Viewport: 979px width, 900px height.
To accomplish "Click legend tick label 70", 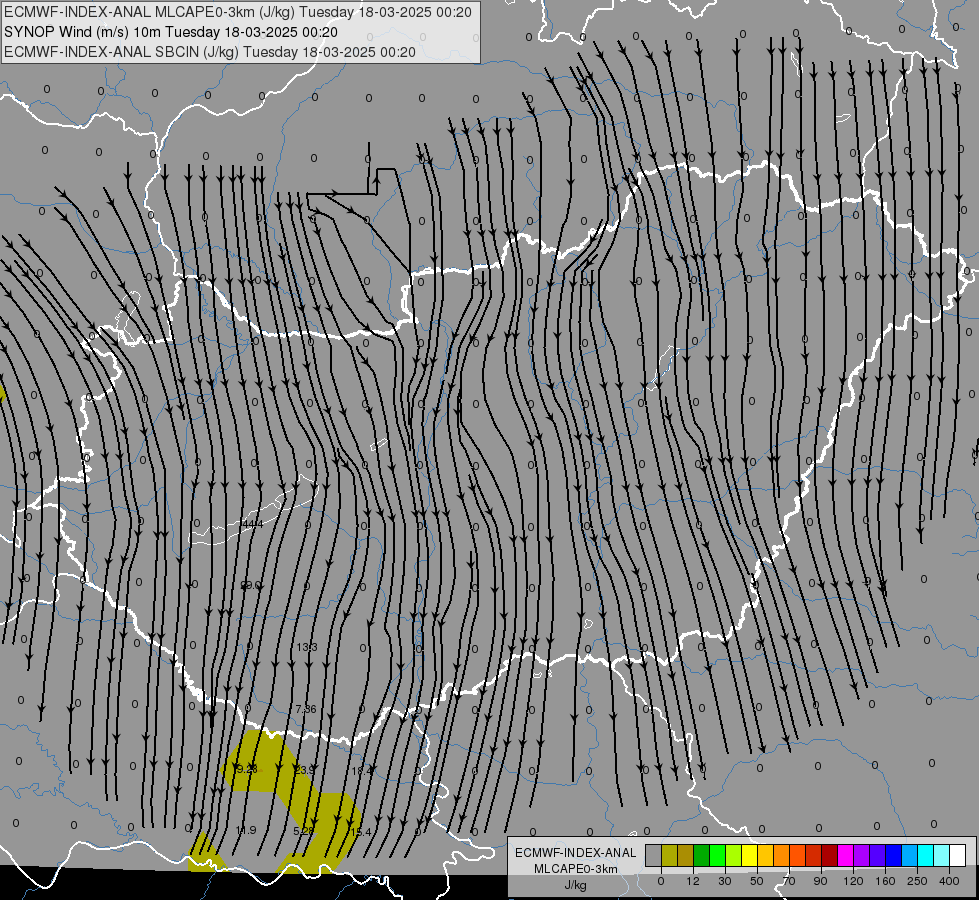I will click(x=789, y=881).
